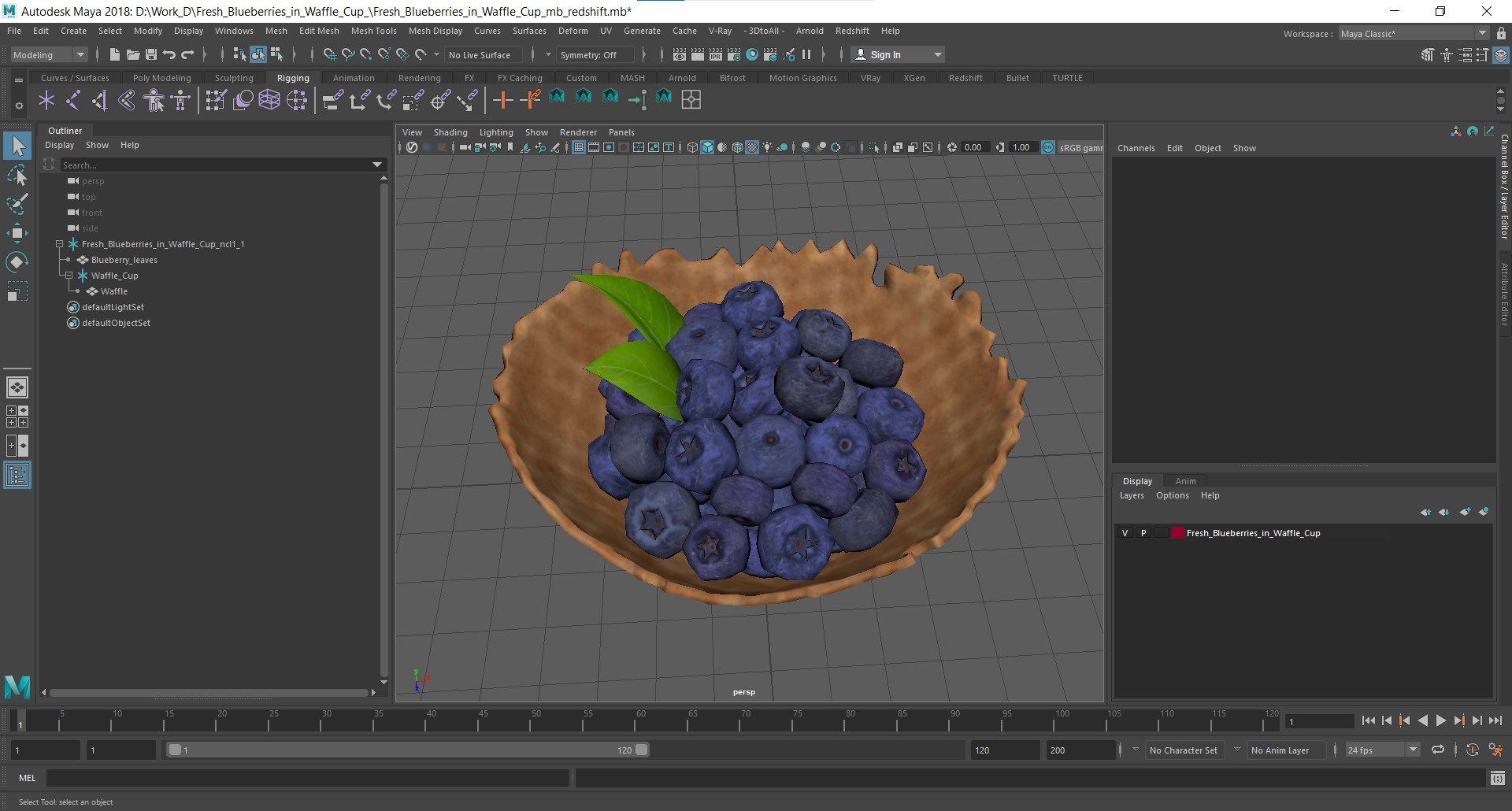1512x811 pixels.
Task: Toggle V visibility of Fresh_Blueberries_in_Waffle_Cup layer
Action: [x=1125, y=533]
